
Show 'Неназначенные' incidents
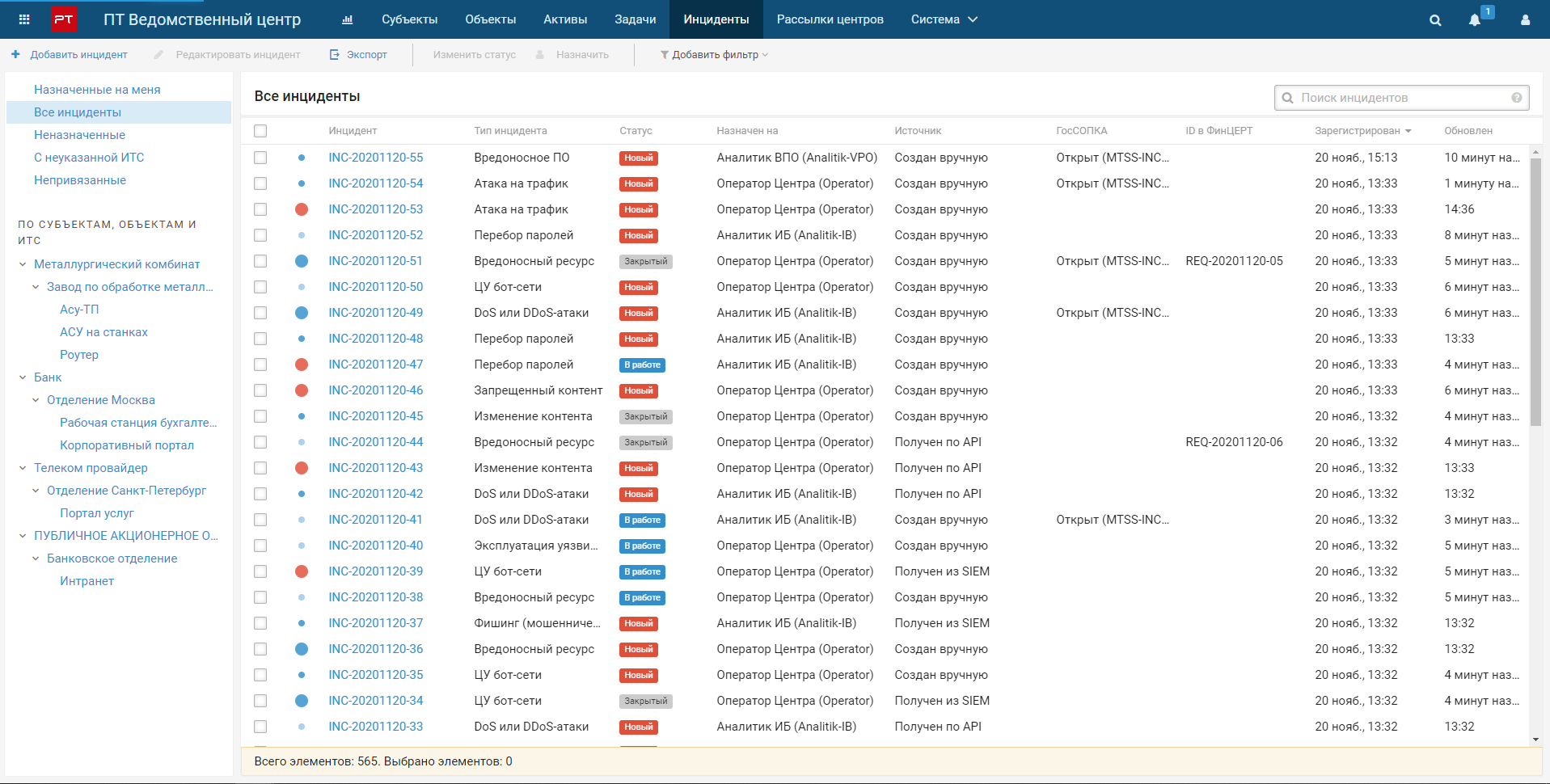(x=79, y=135)
